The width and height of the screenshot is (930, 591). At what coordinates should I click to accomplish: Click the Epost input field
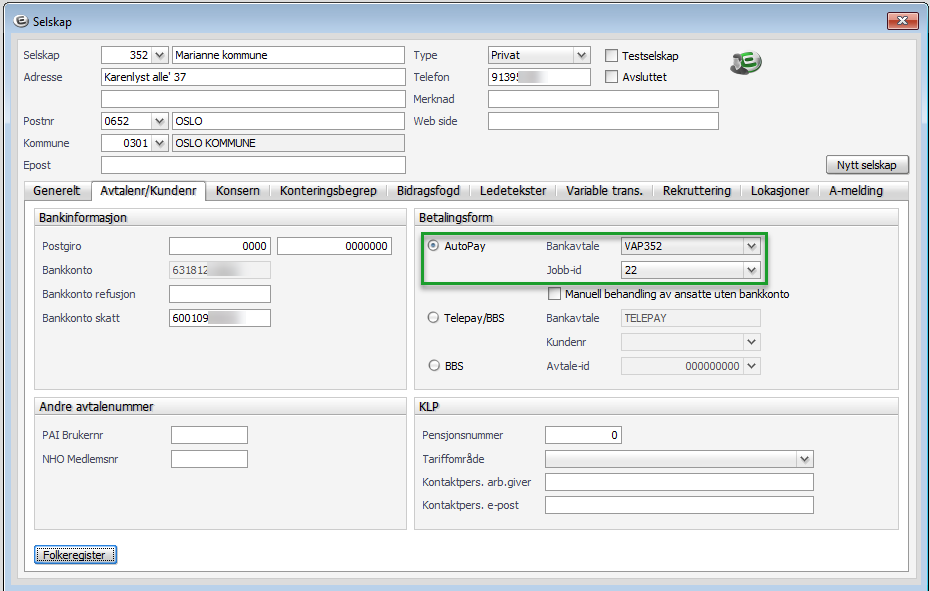[x=253, y=165]
